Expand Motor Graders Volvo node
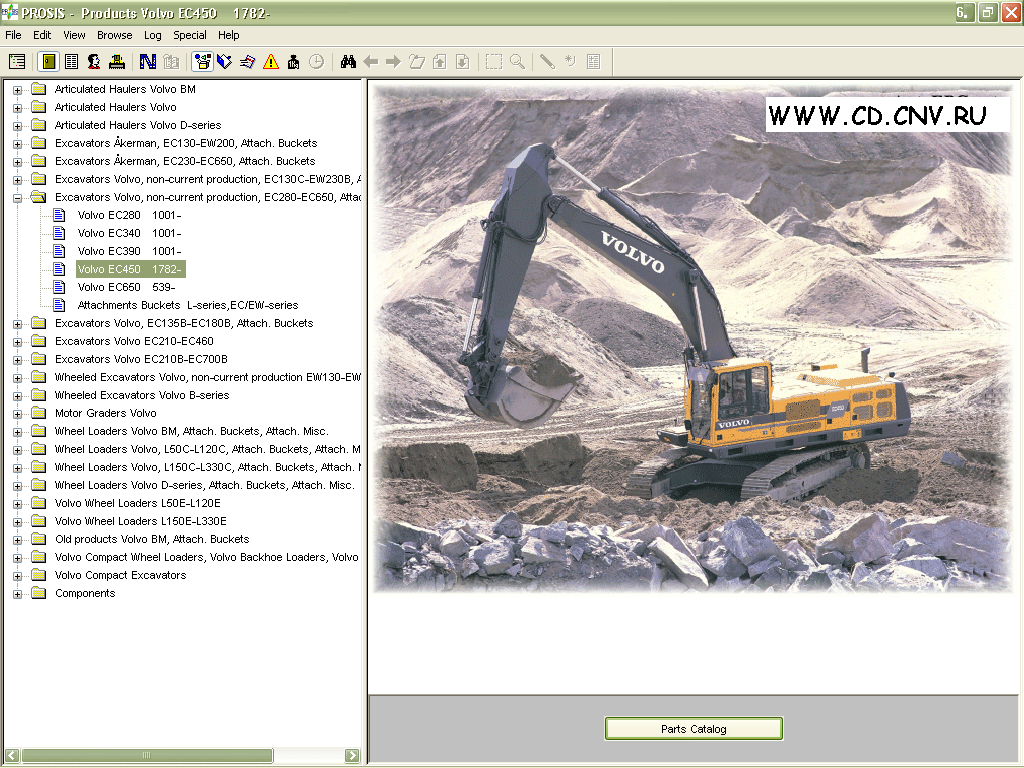Image resolution: width=1024 pixels, height=768 pixels. click(x=18, y=414)
